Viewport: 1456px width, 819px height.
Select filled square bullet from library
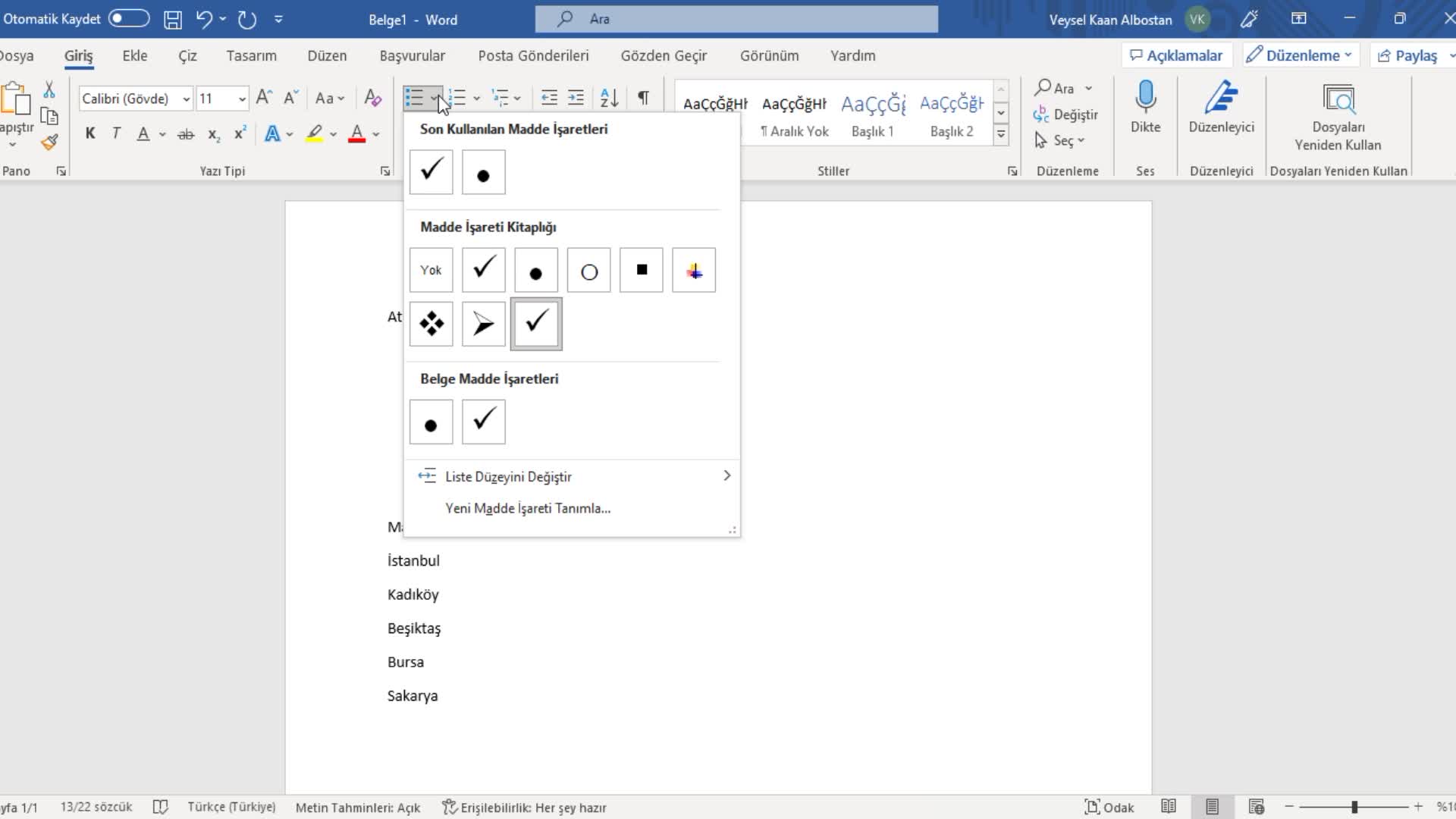641,269
